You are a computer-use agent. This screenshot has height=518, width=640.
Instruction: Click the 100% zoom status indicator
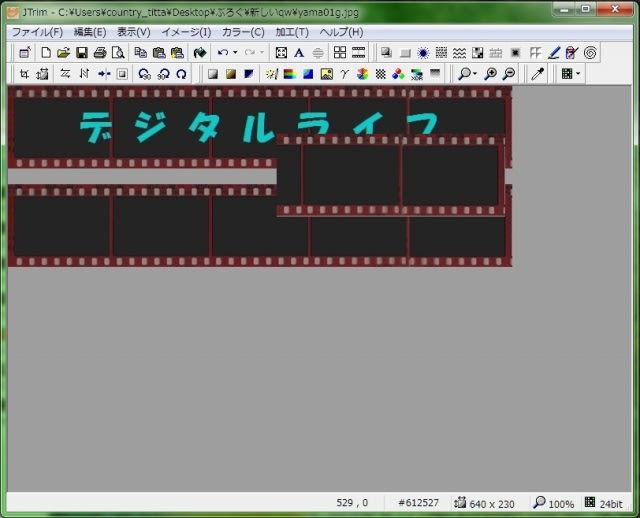(553, 503)
